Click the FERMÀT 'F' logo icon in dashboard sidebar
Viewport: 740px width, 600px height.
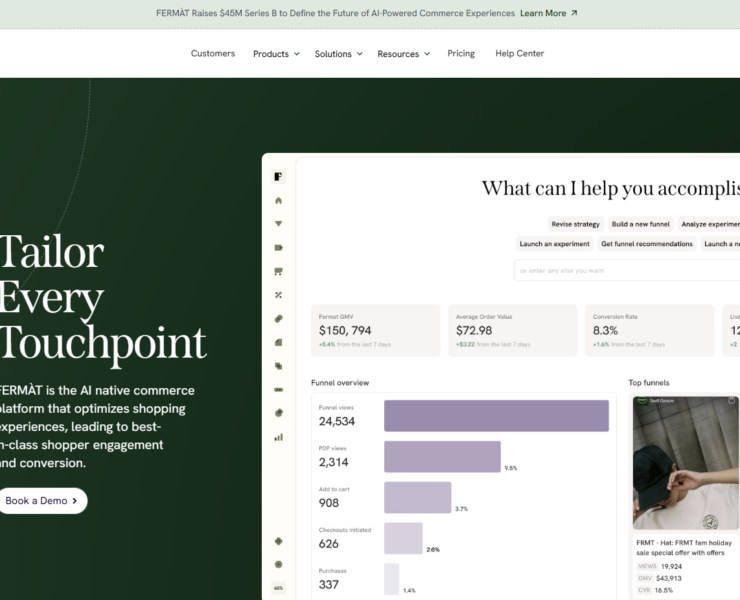point(278,177)
